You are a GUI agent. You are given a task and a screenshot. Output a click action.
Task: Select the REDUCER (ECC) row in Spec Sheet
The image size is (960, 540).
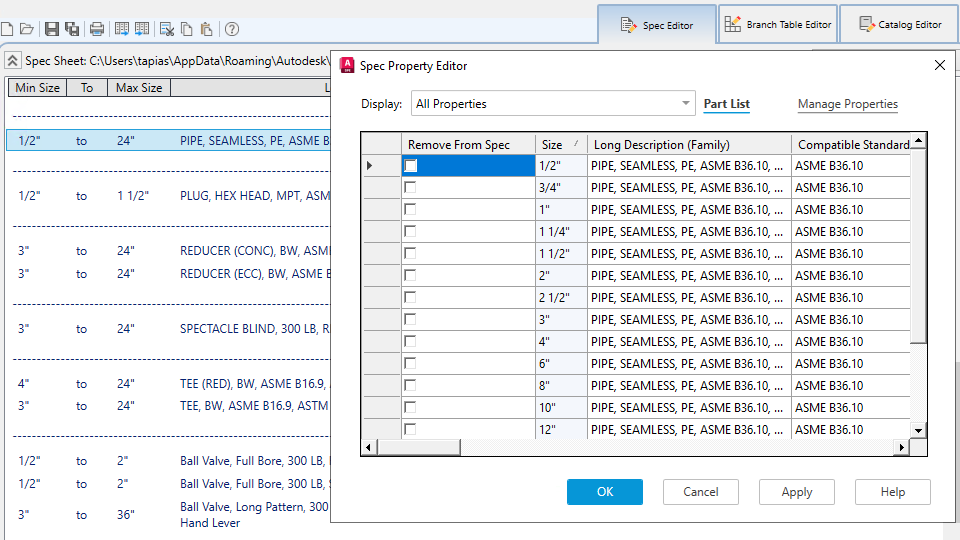point(168,274)
